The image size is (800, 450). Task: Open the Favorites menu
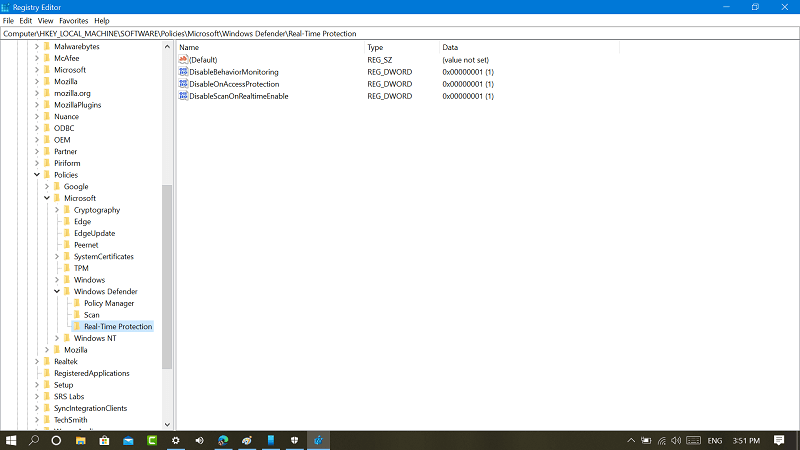pos(73,21)
